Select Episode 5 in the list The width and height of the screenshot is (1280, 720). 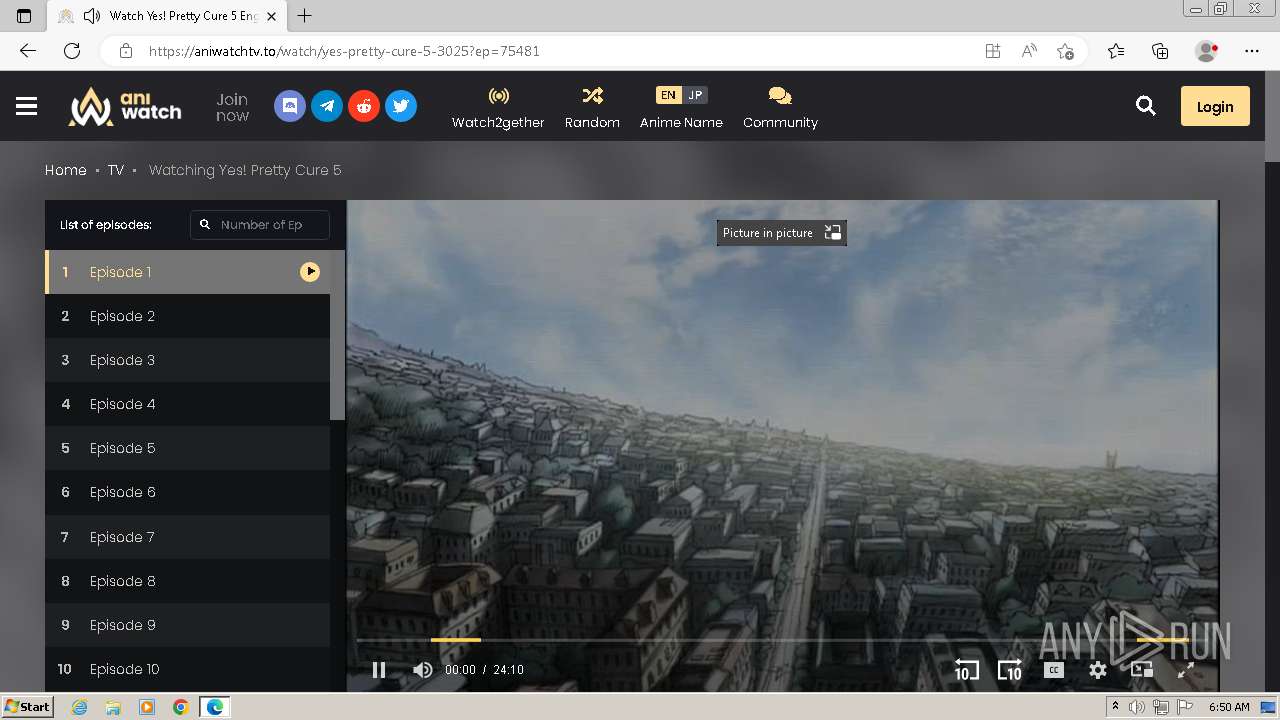click(187, 448)
